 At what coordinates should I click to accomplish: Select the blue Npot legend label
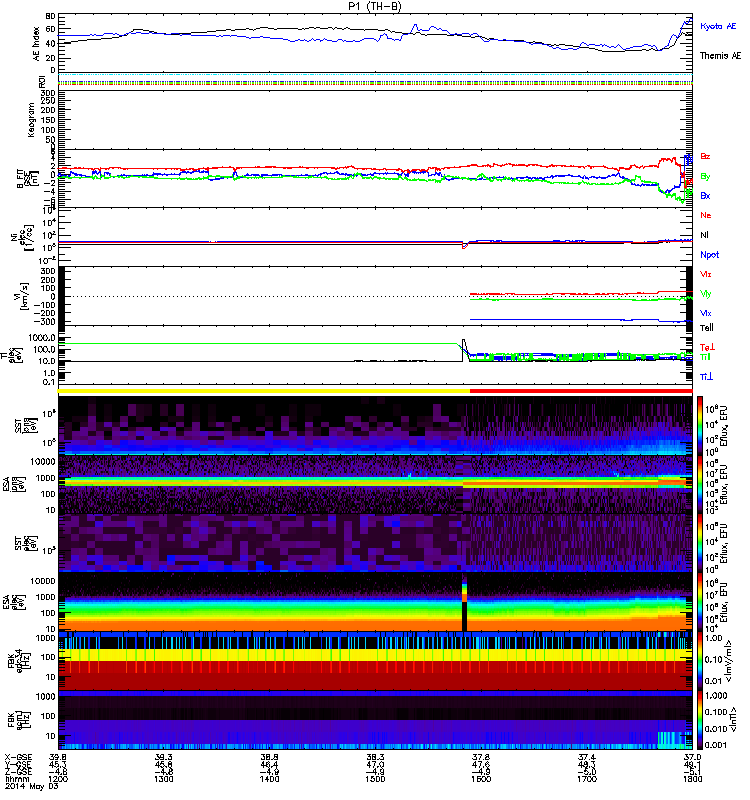(x=709, y=255)
